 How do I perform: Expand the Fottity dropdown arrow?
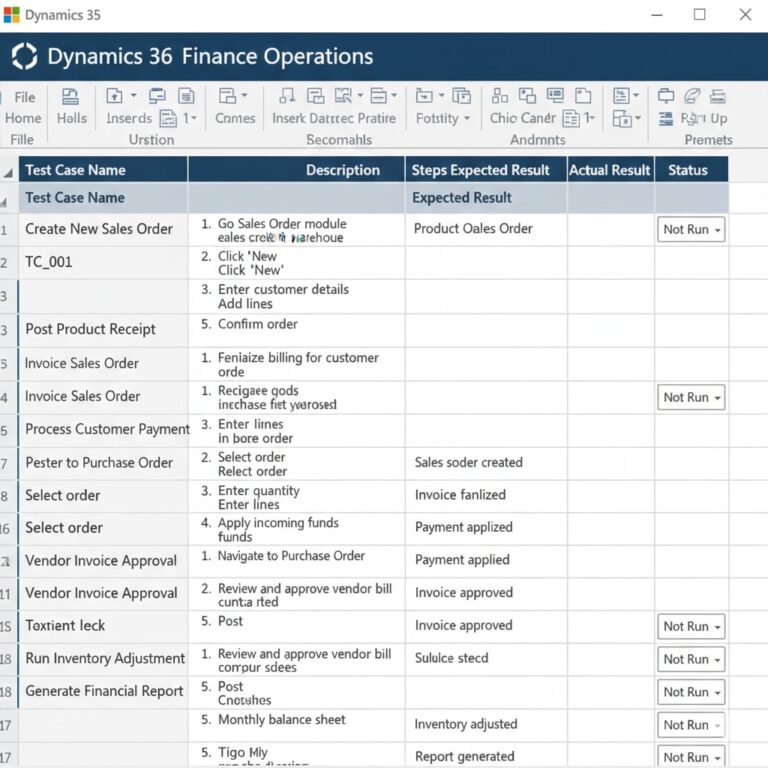(467, 118)
